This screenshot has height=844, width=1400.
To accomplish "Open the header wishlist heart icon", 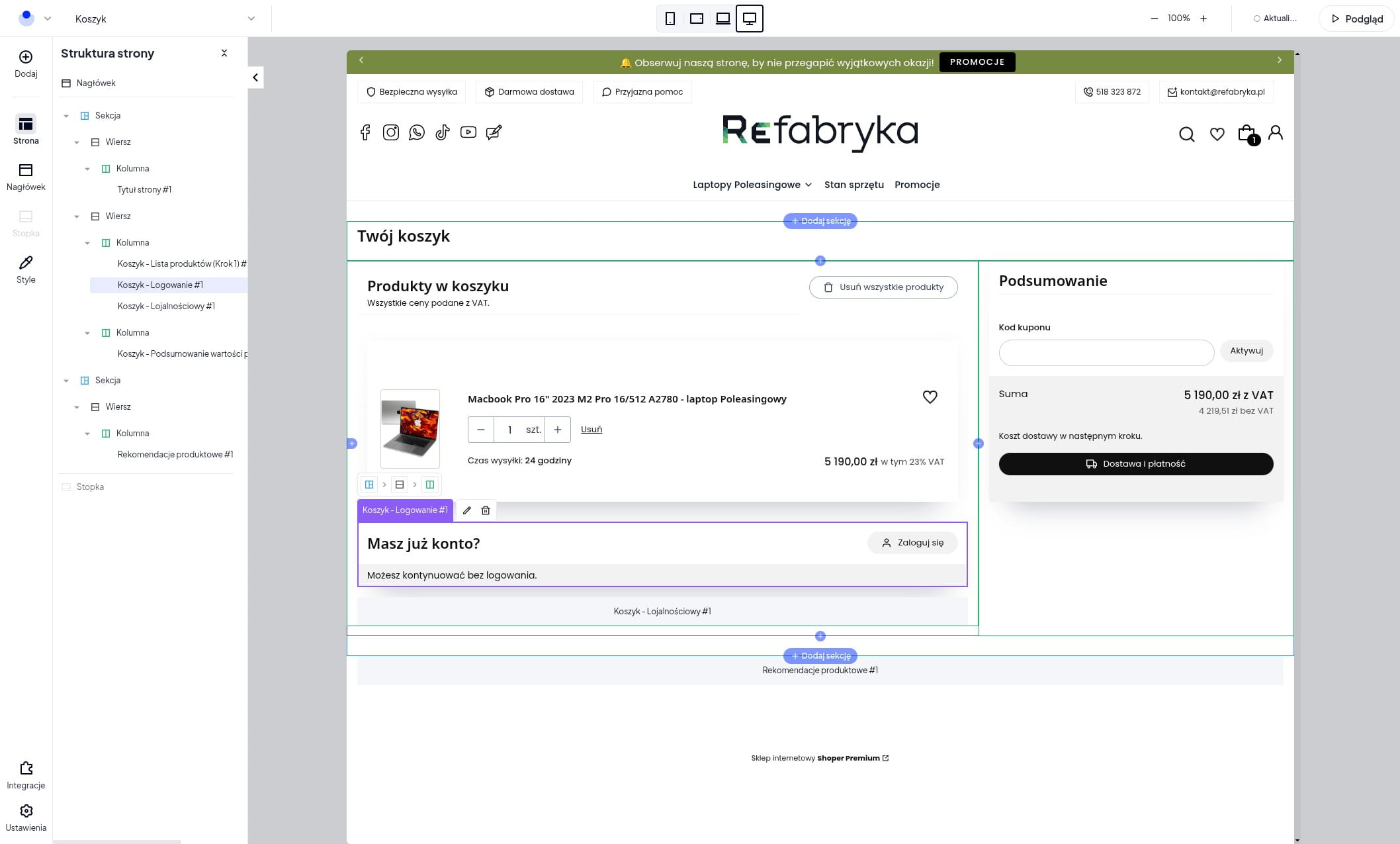I will pyautogui.click(x=1217, y=134).
